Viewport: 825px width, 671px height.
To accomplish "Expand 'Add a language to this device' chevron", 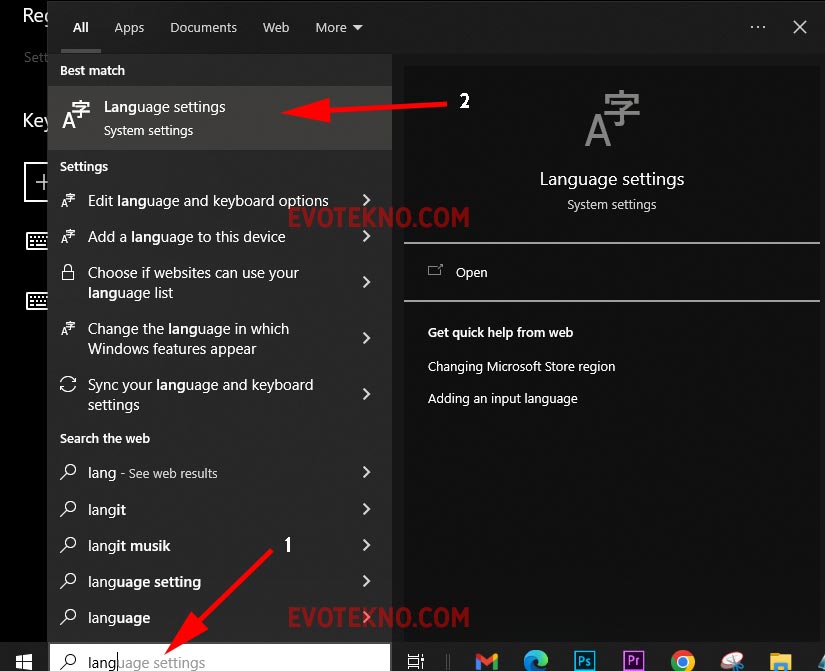I will pos(366,237).
